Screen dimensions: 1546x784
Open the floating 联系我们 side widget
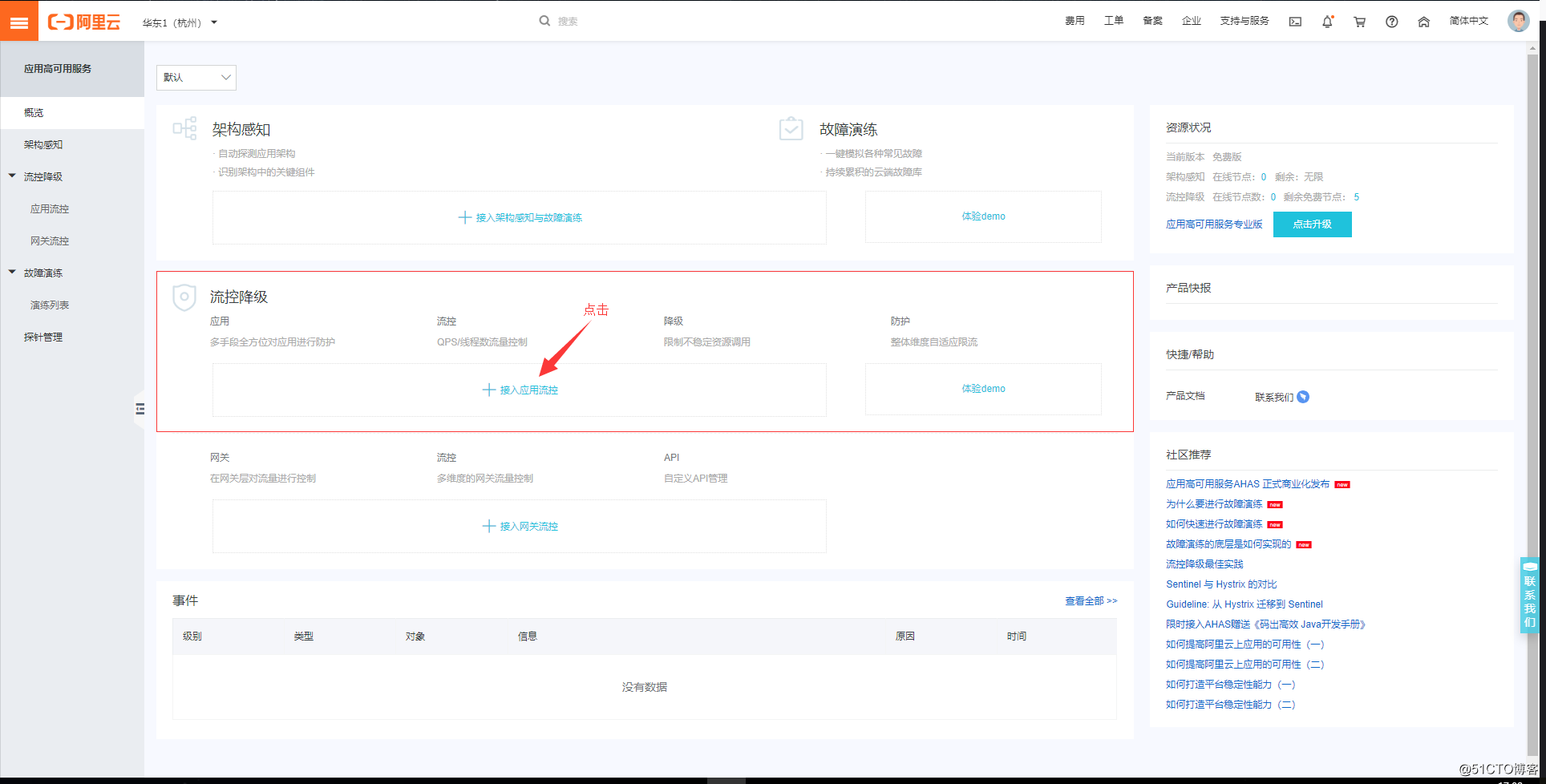click(1530, 595)
